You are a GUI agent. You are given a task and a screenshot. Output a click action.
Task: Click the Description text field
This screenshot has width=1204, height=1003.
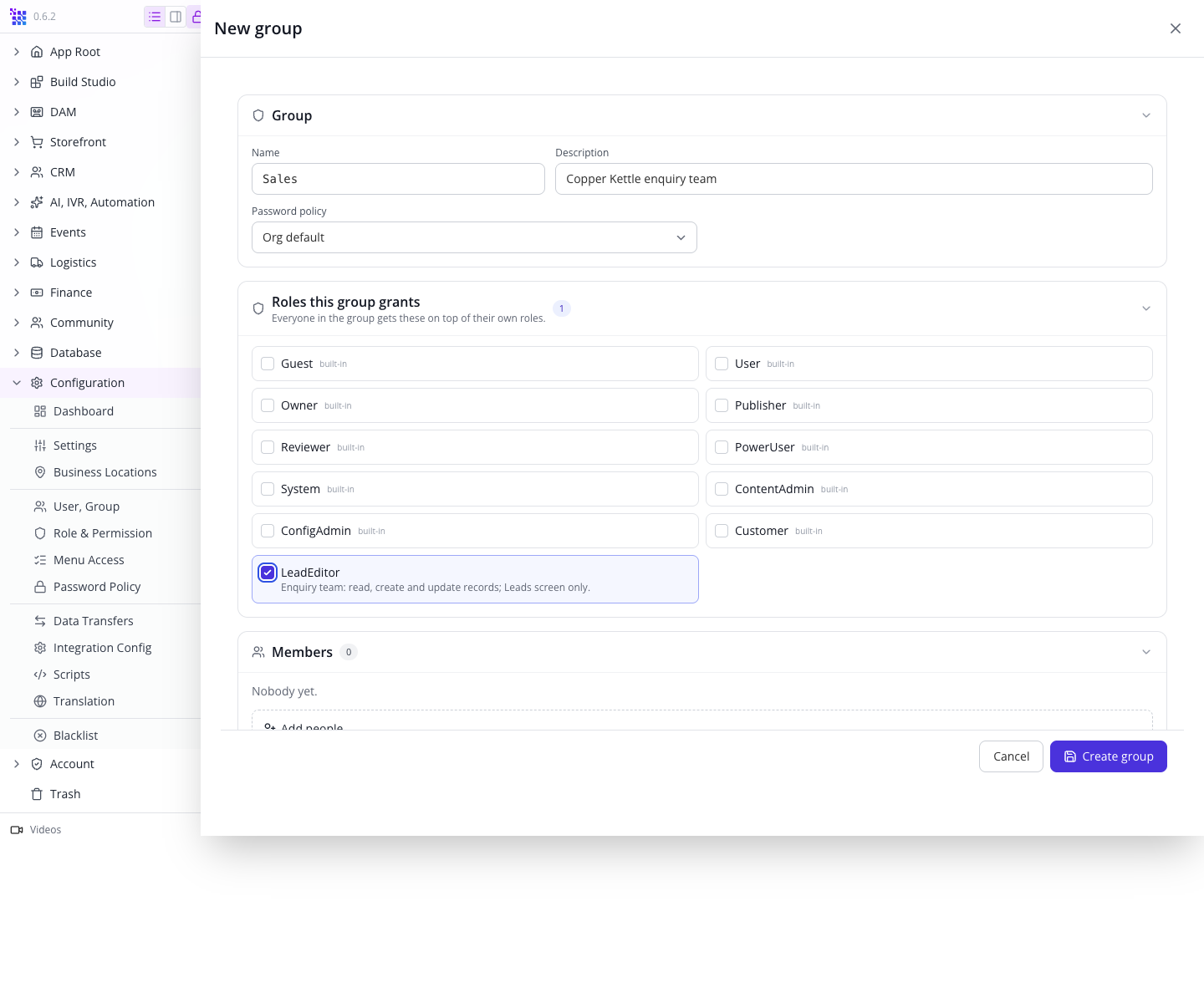click(x=854, y=179)
